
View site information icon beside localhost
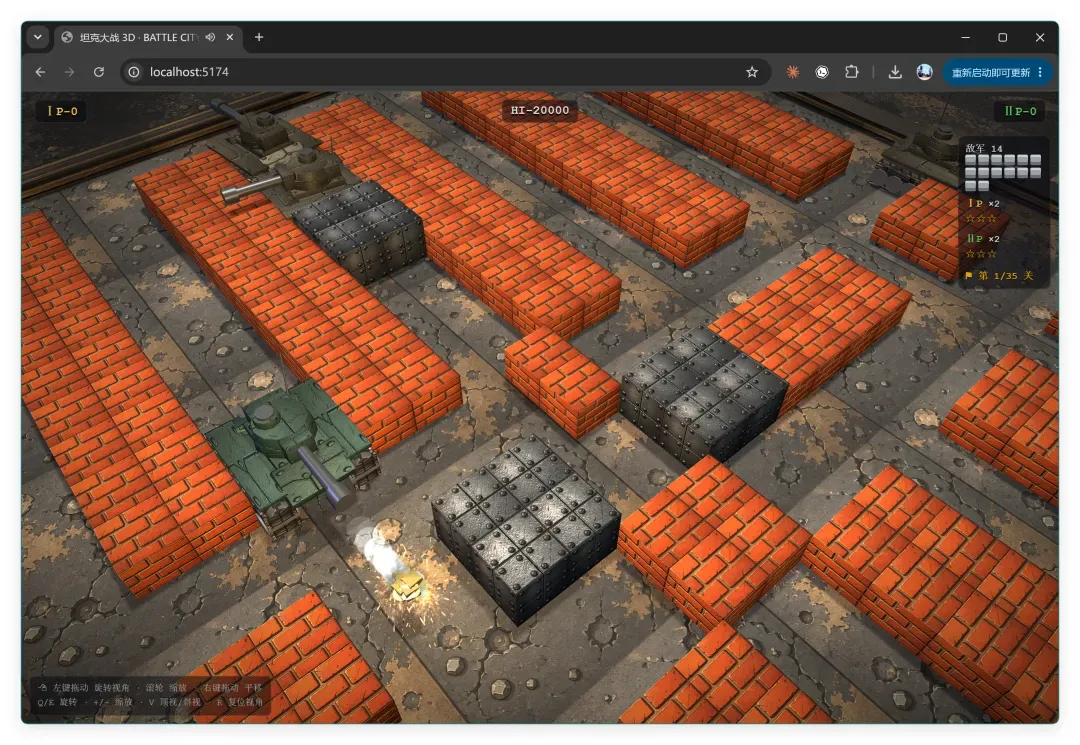(134, 72)
